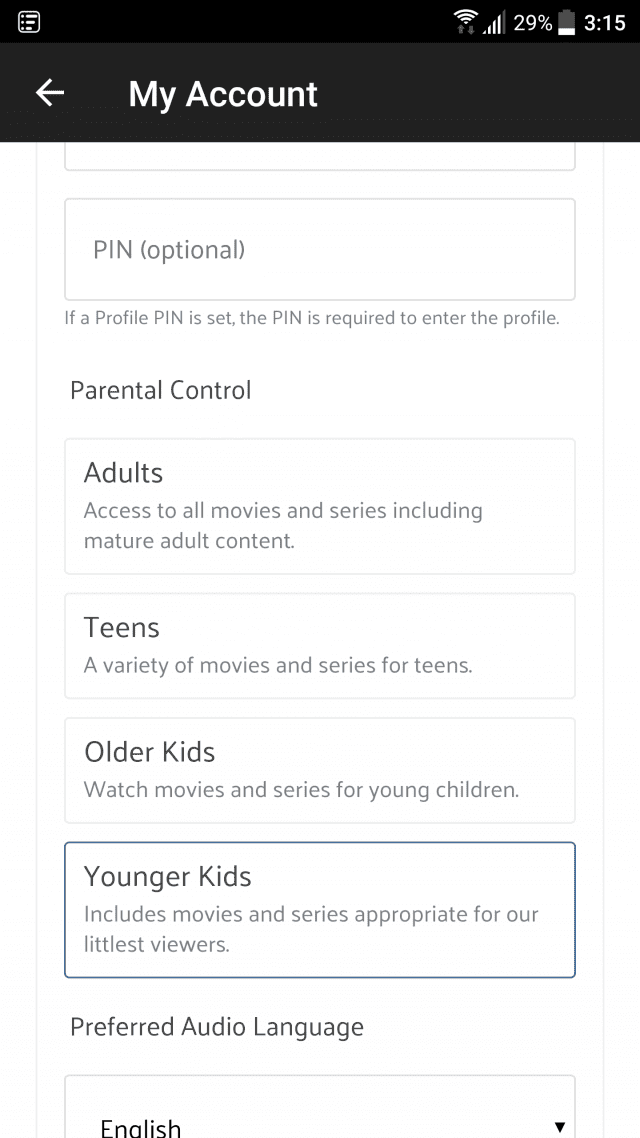This screenshot has height=1138, width=640.
Task: Tap the Preferred Audio Language label
Action: coord(217,1027)
